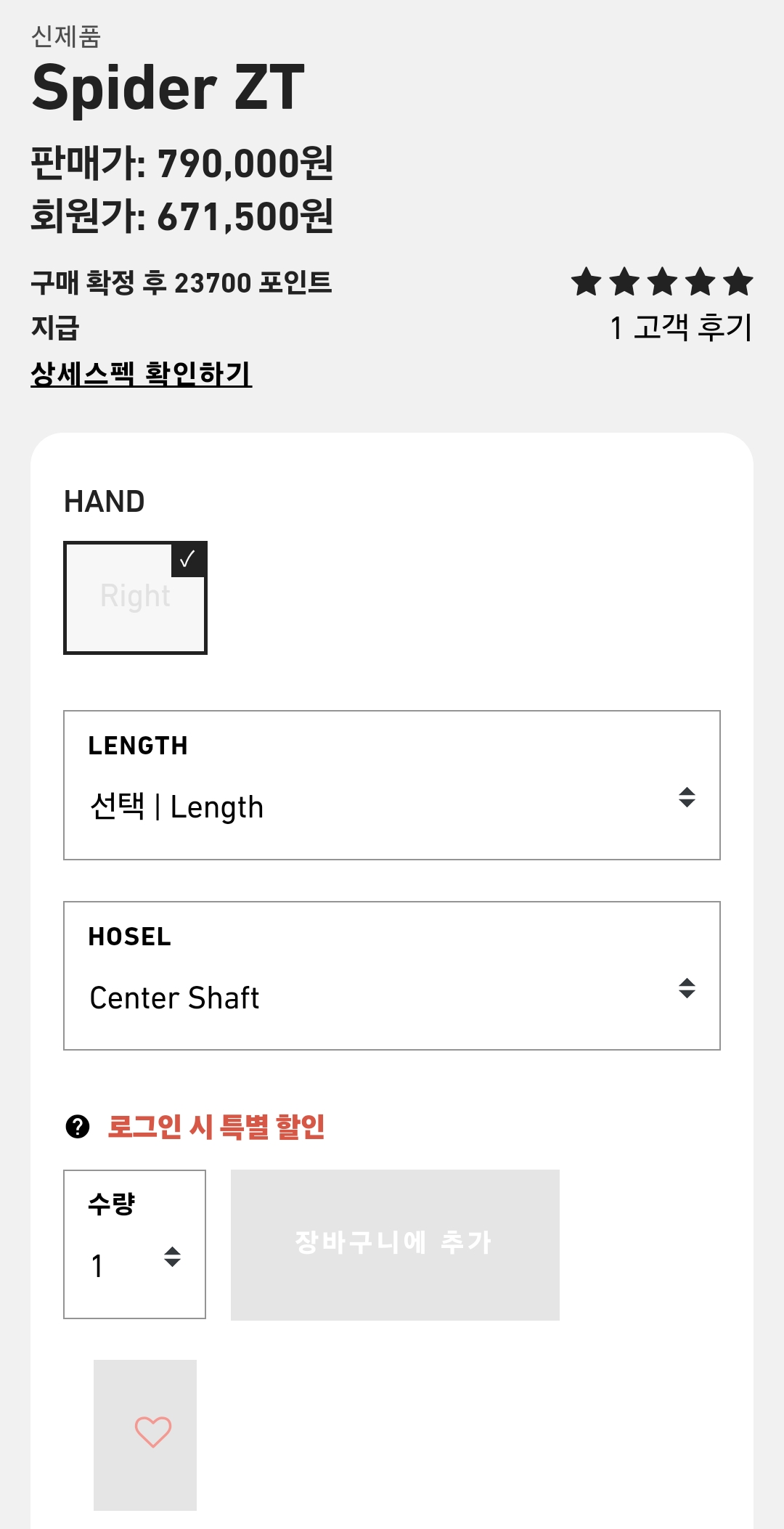Click the 판매가 790,000원 price
This screenshot has height=1529, width=784.
click(x=182, y=163)
